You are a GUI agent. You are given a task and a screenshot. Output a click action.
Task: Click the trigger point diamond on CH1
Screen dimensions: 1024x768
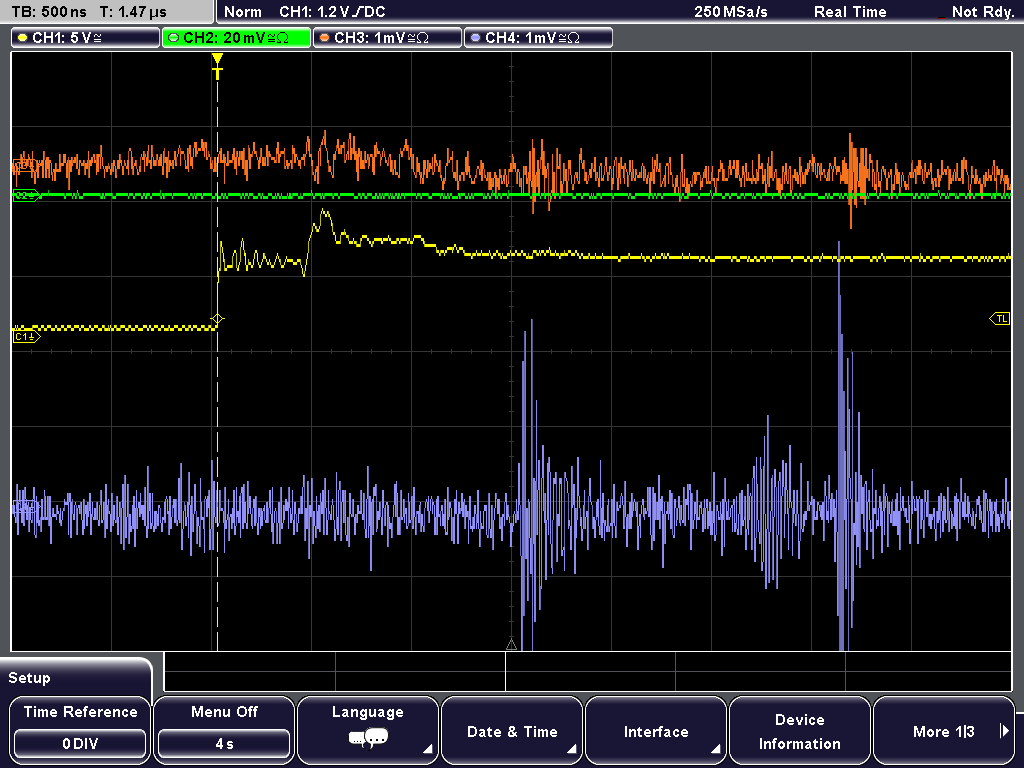(217, 319)
